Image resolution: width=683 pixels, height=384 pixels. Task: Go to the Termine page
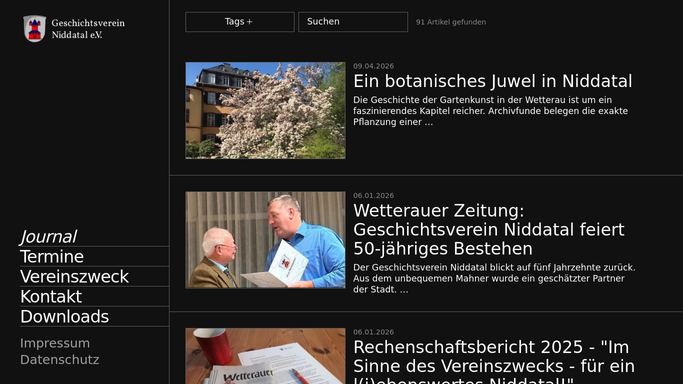coord(52,257)
